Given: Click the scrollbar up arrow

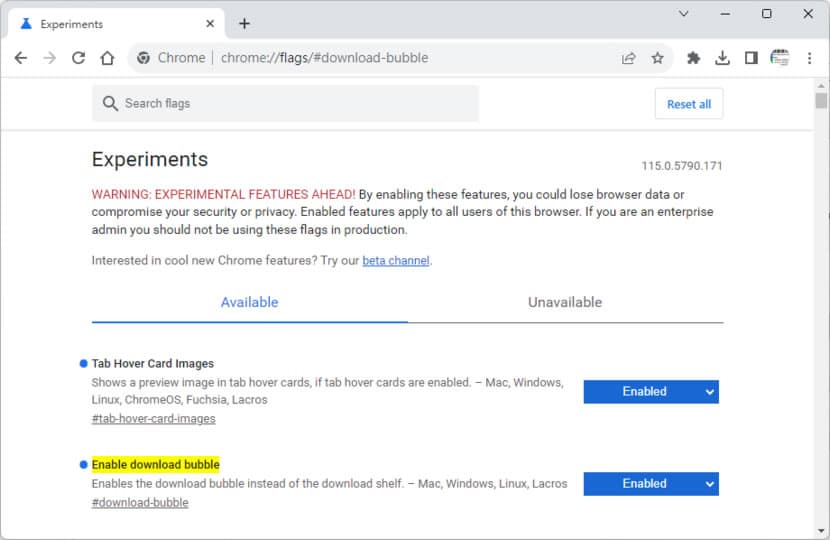Looking at the screenshot, I should tap(821, 86).
